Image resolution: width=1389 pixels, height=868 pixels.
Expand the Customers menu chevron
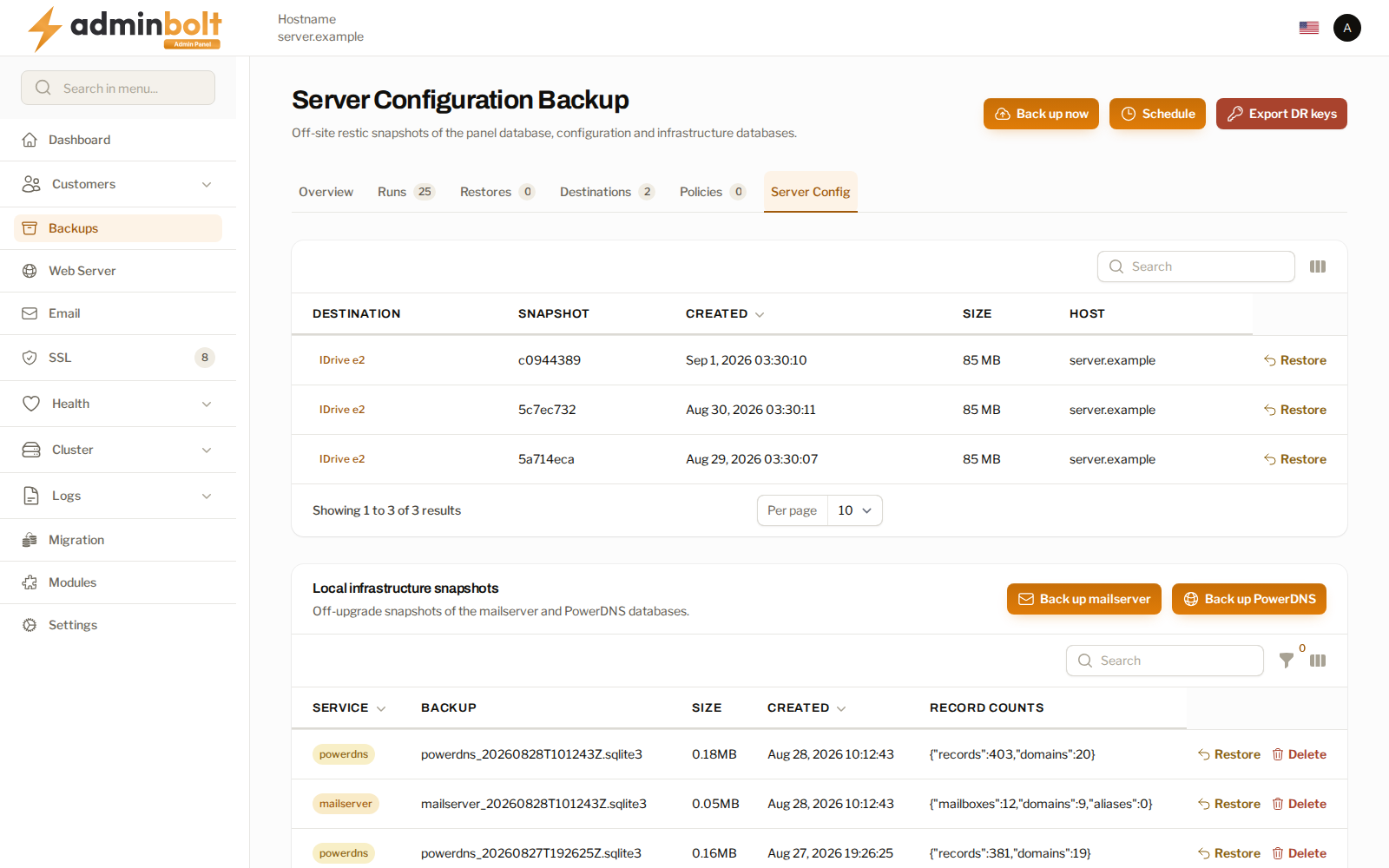click(207, 184)
